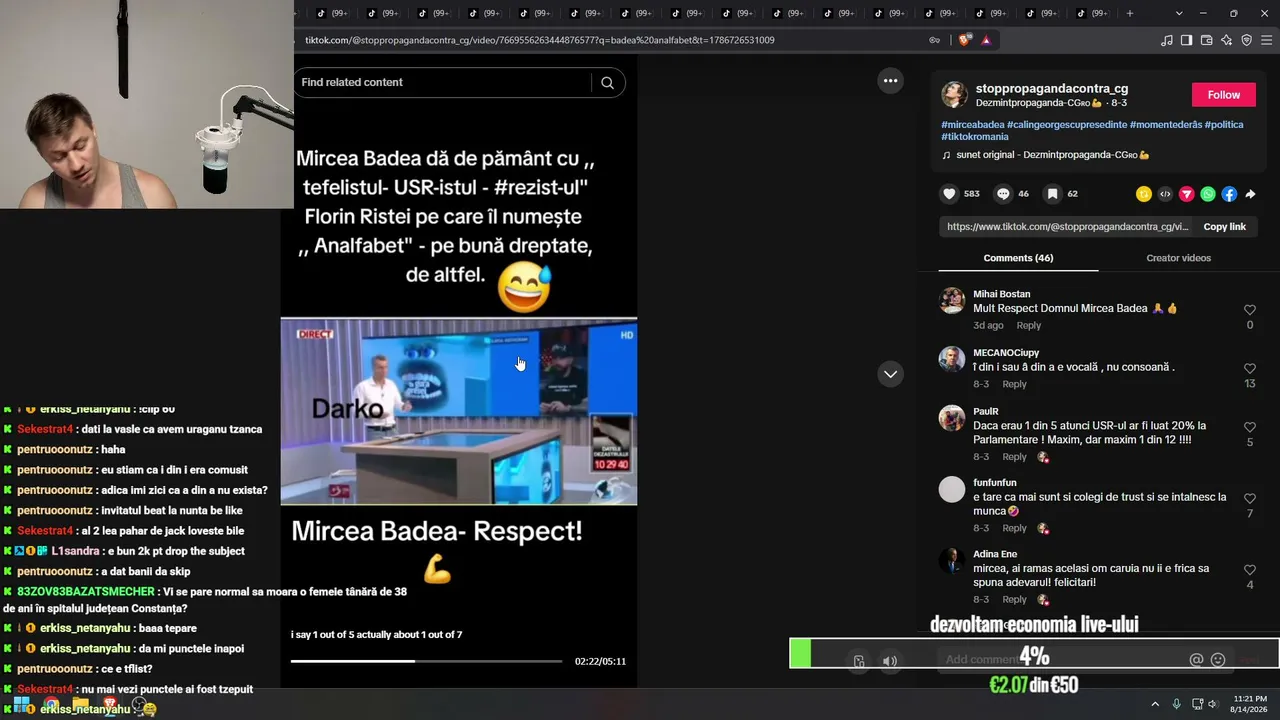Like the video using the heart icon

click(x=950, y=194)
